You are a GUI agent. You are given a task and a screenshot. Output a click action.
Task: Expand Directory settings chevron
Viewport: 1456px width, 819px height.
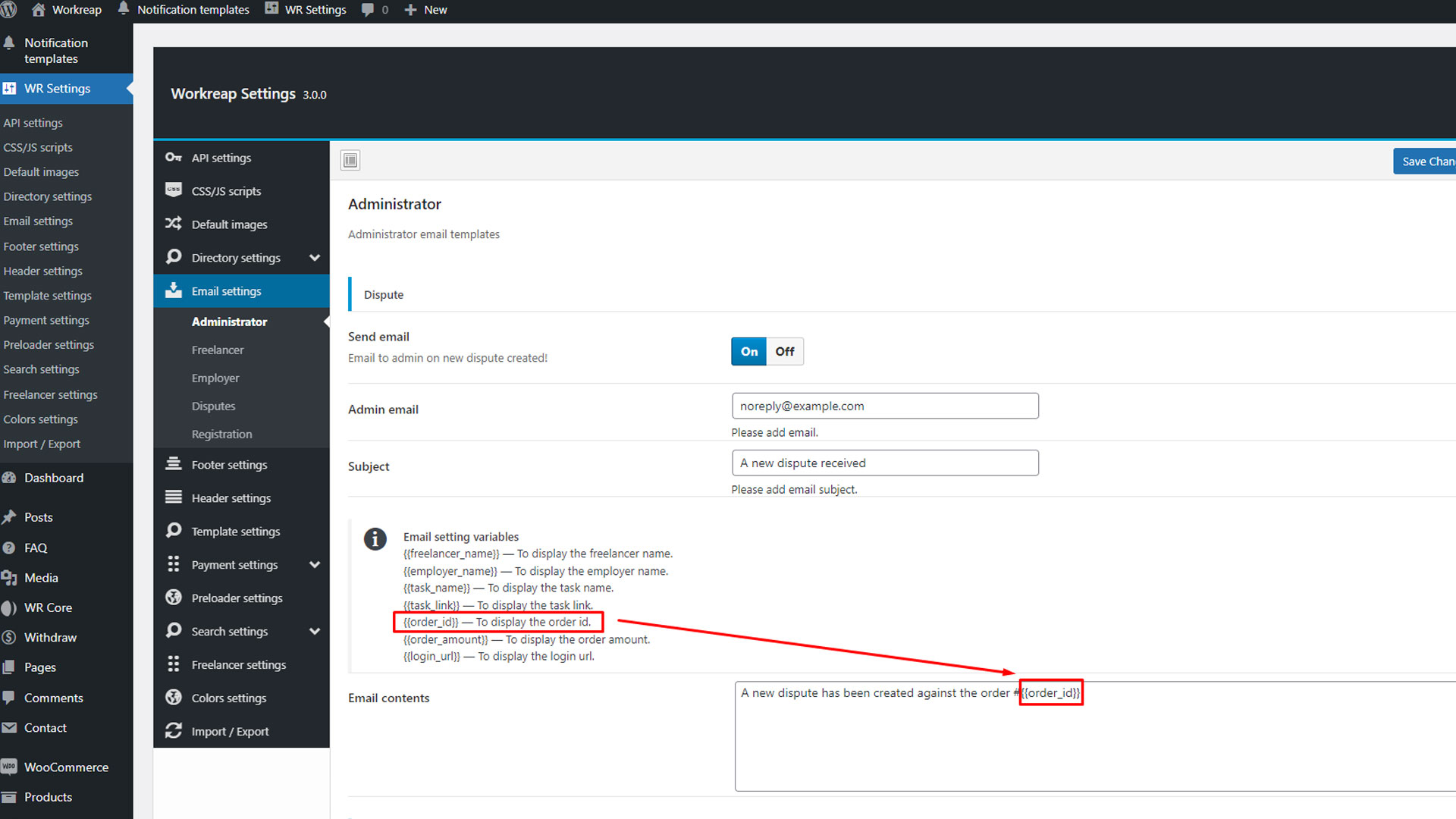[x=315, y=258]
